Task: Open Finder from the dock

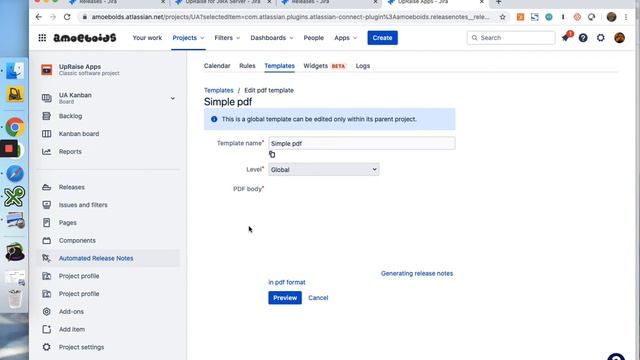Action: tap(15, 71)
